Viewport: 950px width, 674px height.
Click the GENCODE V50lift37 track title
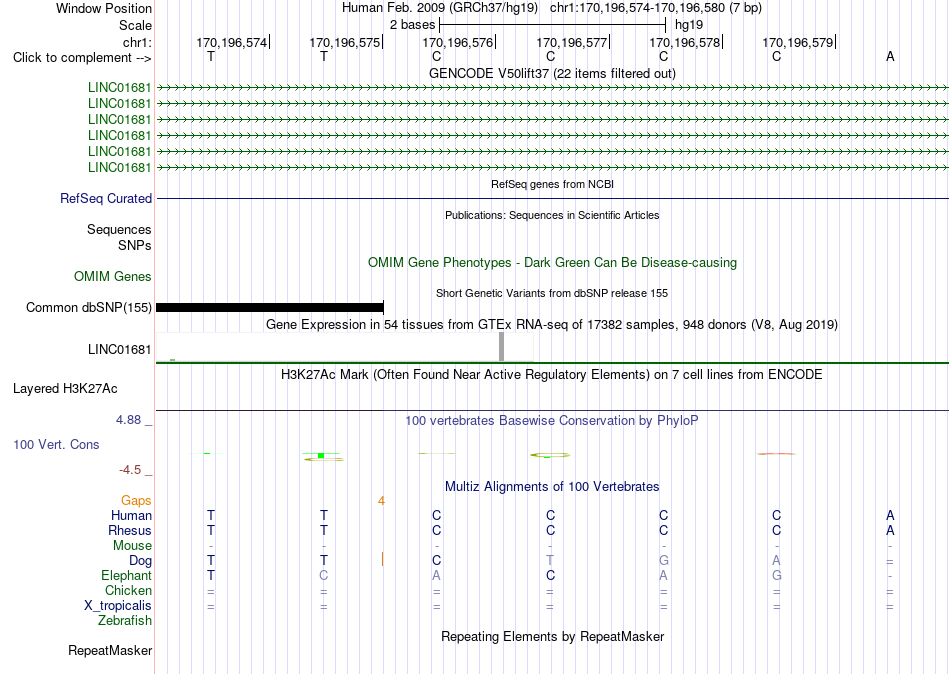point(552,73)
